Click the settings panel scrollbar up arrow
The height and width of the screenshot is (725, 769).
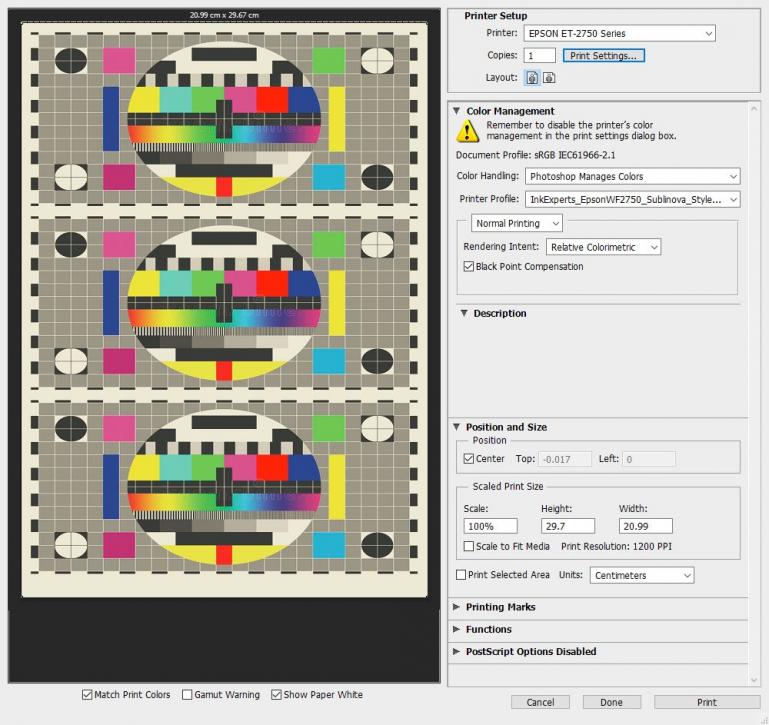pyautogui.click(x=754, y=108)
